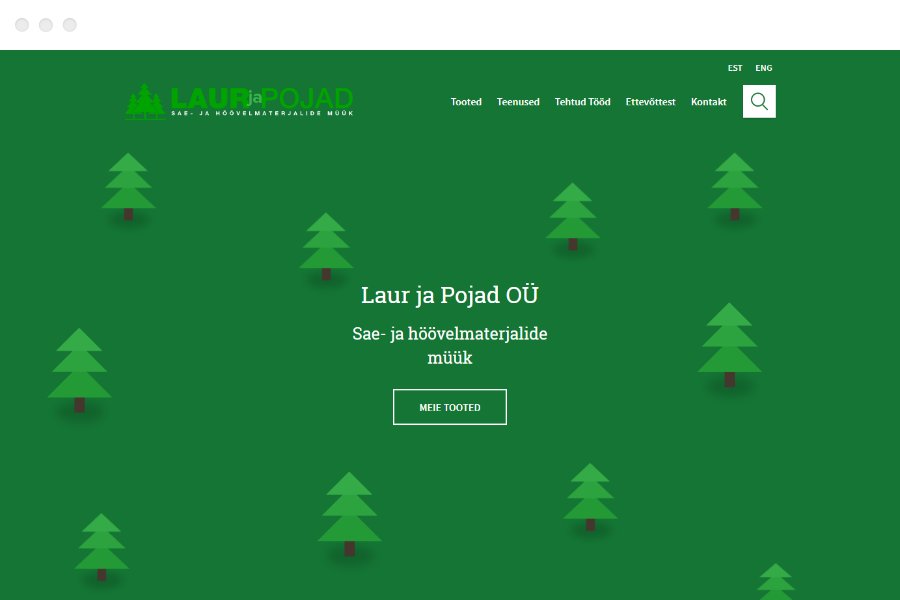900x600 pixels.
Task: Click the Laur ja Pojad logo
Action: coord(240,101)
